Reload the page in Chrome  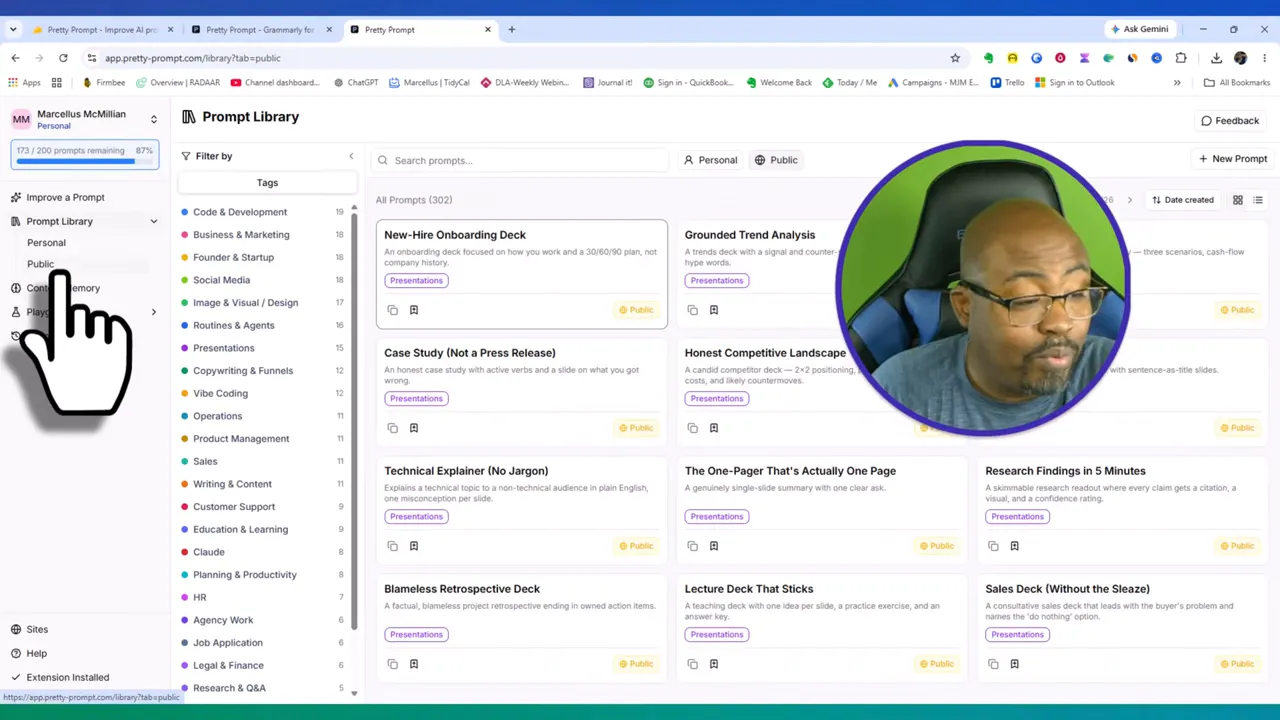[63, 58]
